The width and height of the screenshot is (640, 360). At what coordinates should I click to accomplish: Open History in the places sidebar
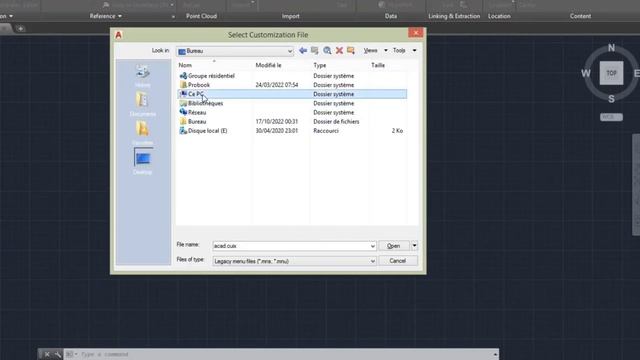coord(142,76)
